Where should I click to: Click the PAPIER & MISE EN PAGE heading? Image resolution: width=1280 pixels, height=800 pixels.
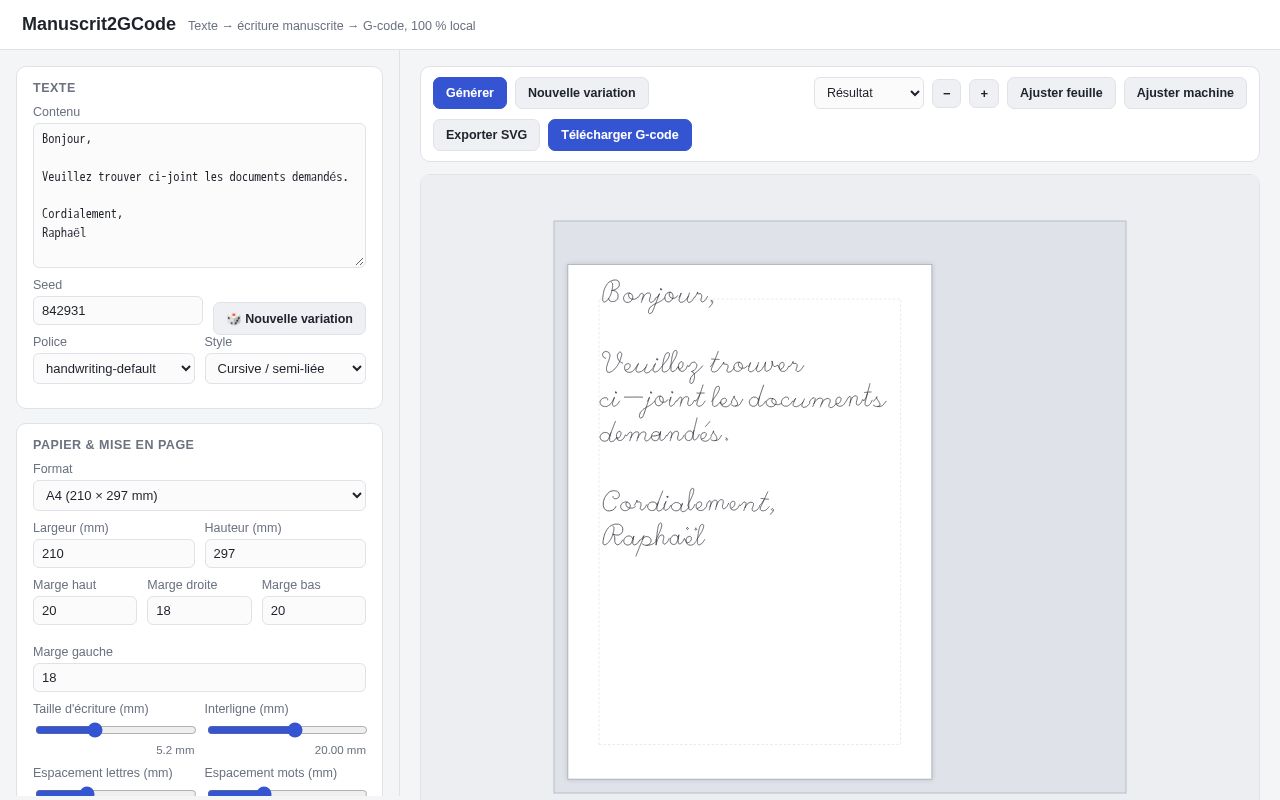coord(114,444)
